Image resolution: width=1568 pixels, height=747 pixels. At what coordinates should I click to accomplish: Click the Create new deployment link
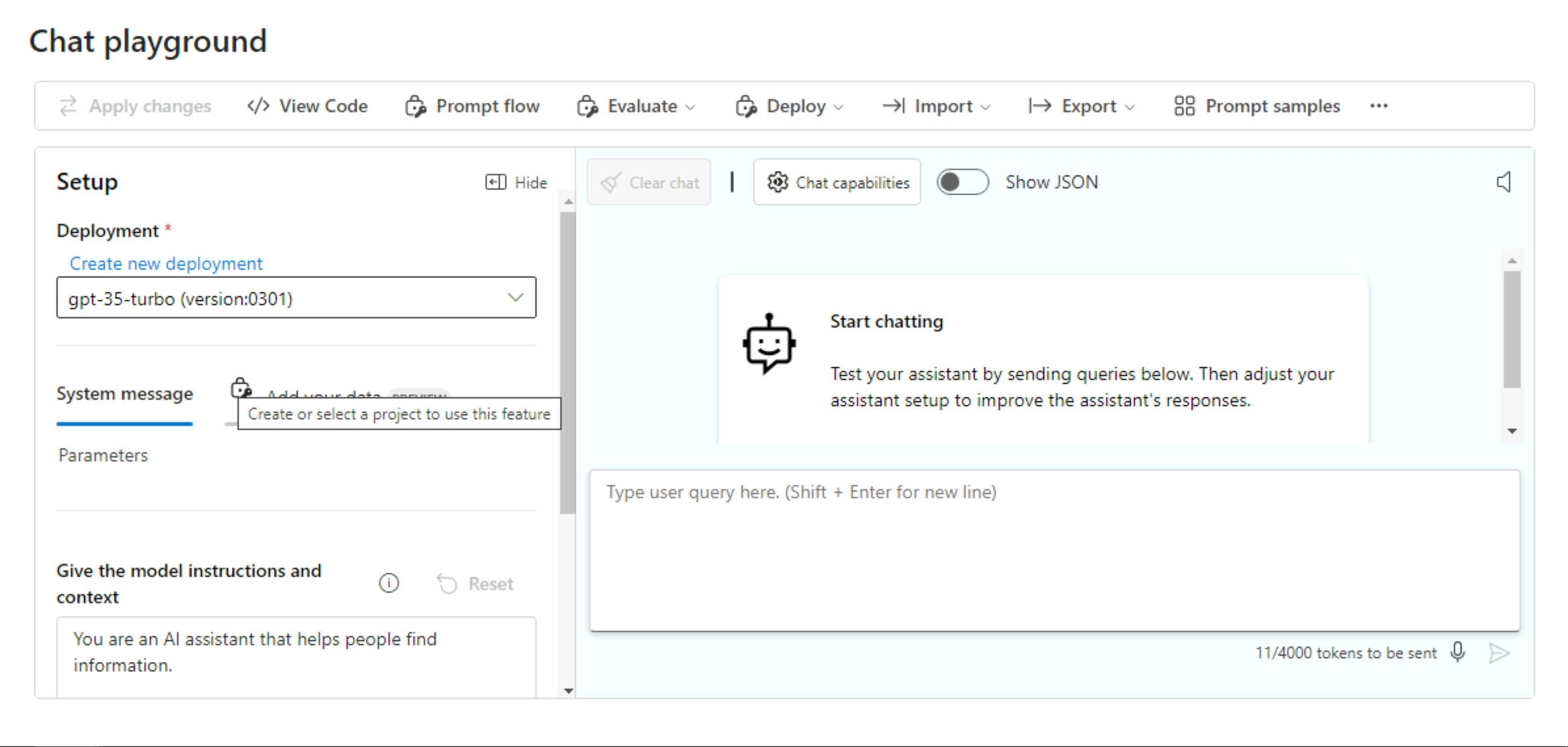(166, 263)
